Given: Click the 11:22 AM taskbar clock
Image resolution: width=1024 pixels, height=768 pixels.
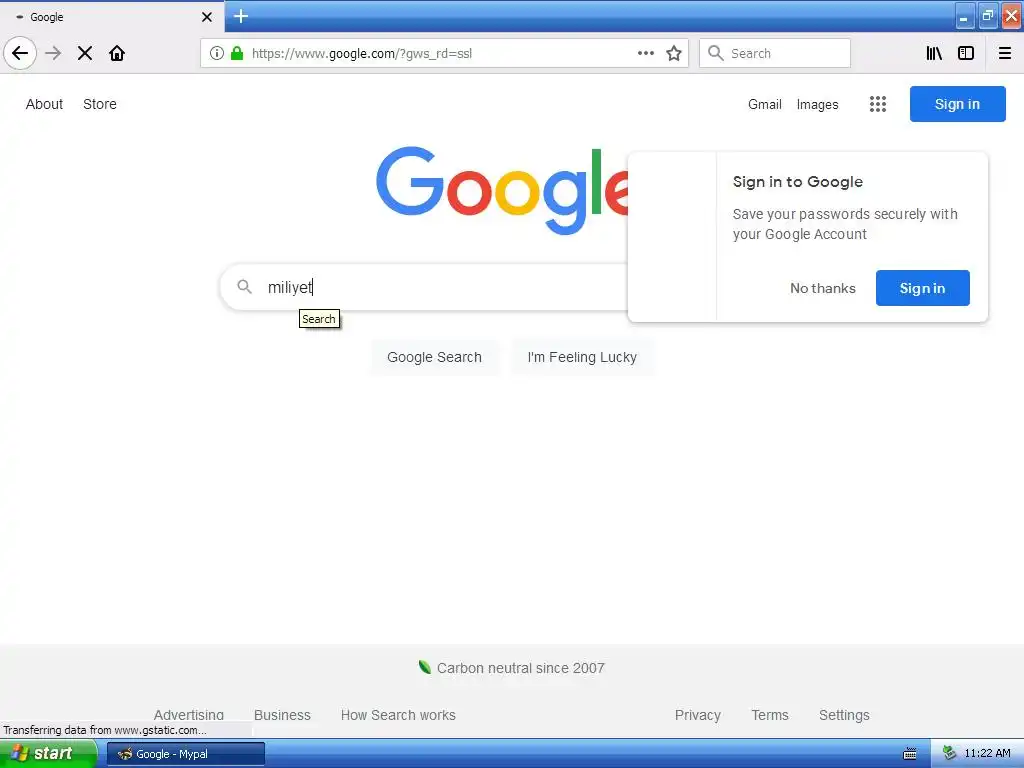Looking at the screenshot, I should (987, 753).
